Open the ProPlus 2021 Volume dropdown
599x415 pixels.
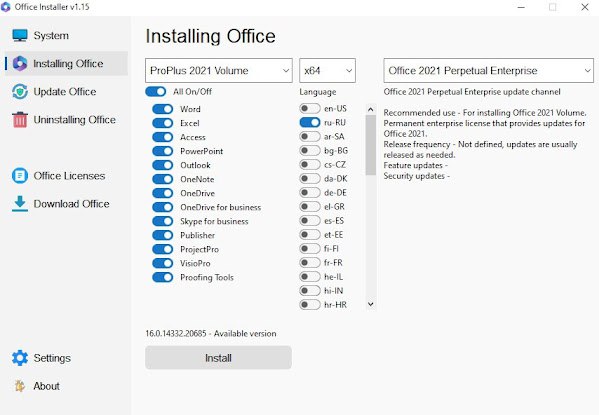219,70
